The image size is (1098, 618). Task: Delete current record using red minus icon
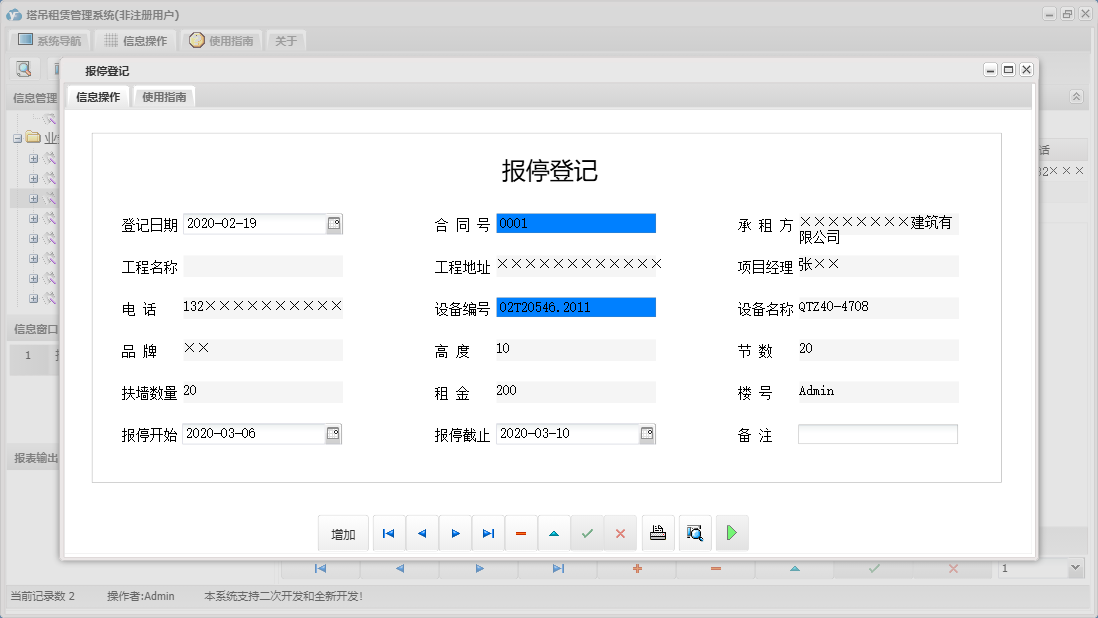click(x=521, y=533)
